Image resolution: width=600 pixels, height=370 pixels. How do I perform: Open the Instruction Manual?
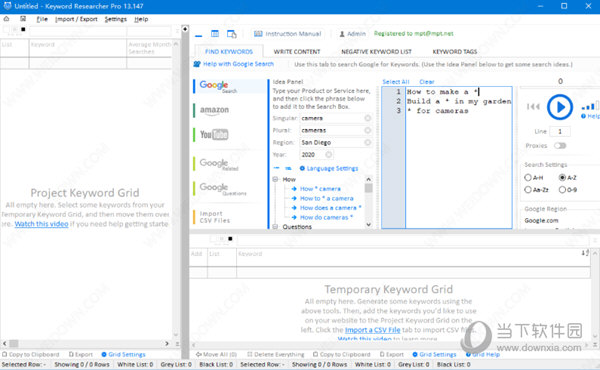pos(288,34)
